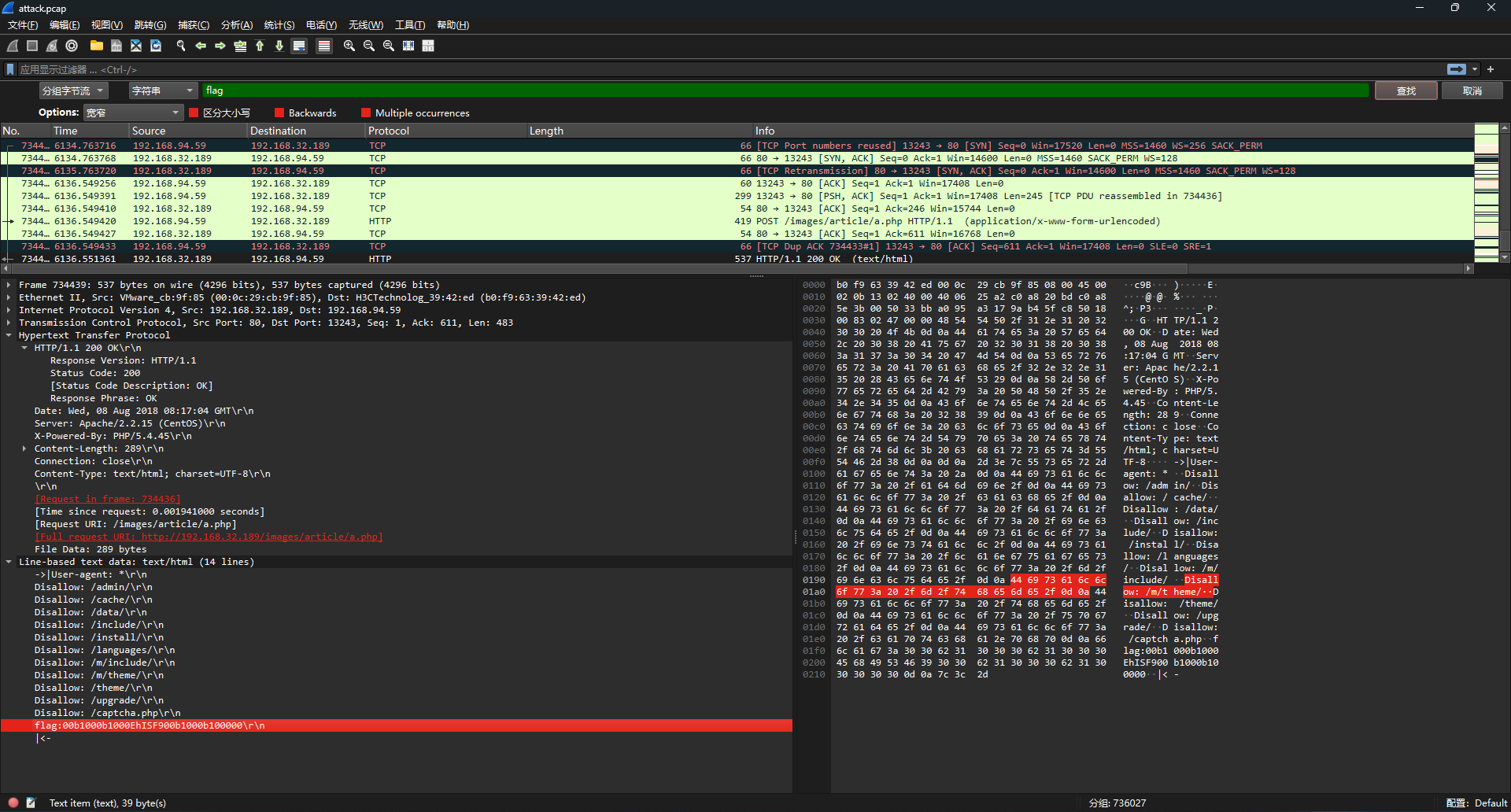Toggle the 区分大小写 case sensitive checkbox
Screen dimensions: 1511x812
194,113
